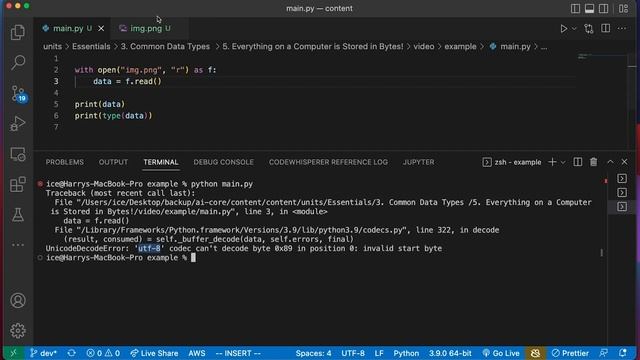The image size is (640, 360).
Task: Open the Run and Debug view
Action: (x=18, y=123)
